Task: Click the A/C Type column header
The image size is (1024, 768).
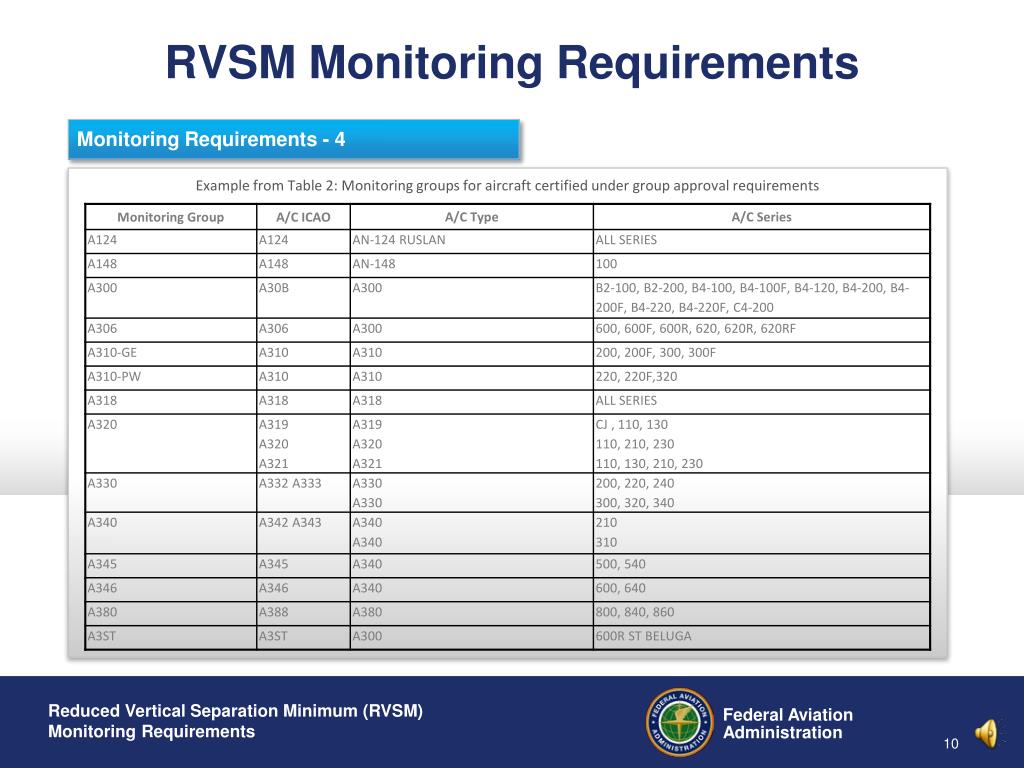Action: click(x=472, y=217)
